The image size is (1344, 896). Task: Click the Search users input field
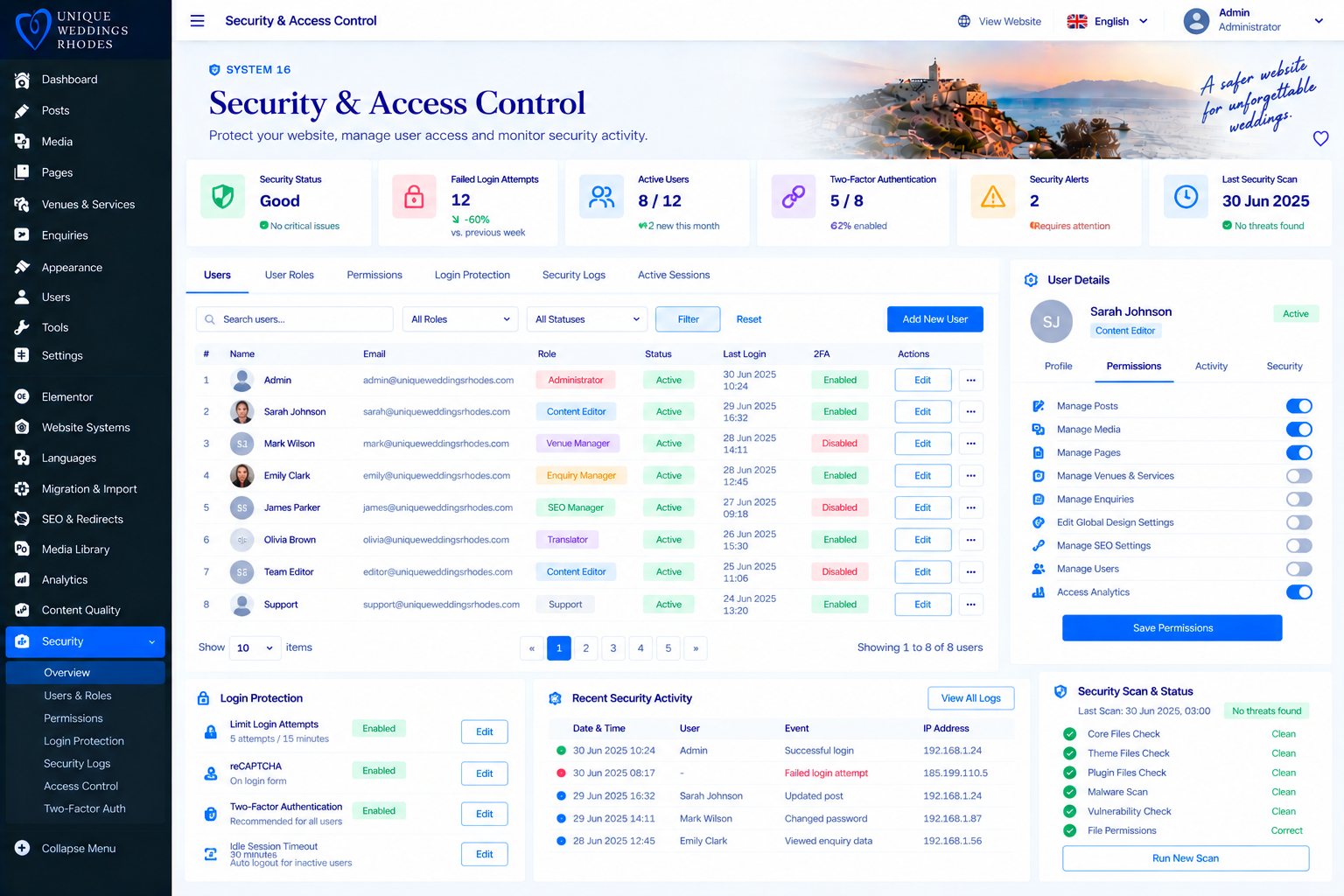pos(295,319)
